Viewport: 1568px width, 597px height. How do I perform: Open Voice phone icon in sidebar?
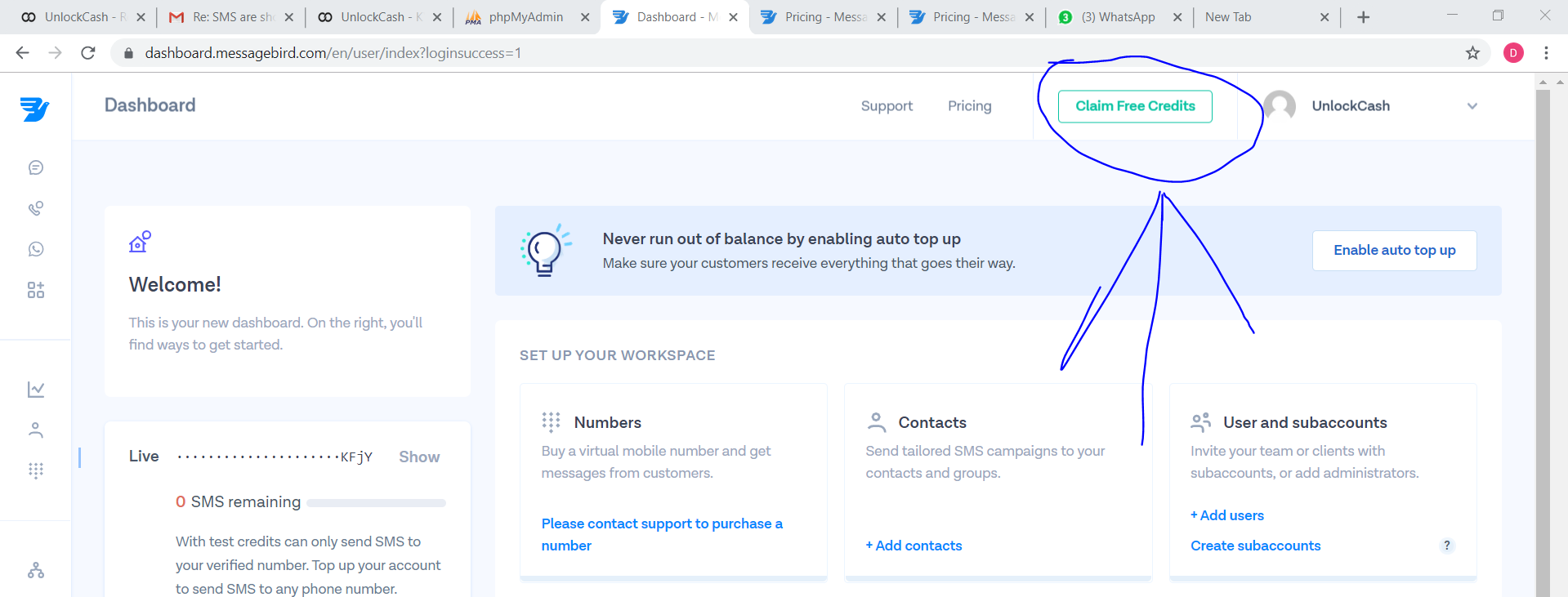coord(36,208)
